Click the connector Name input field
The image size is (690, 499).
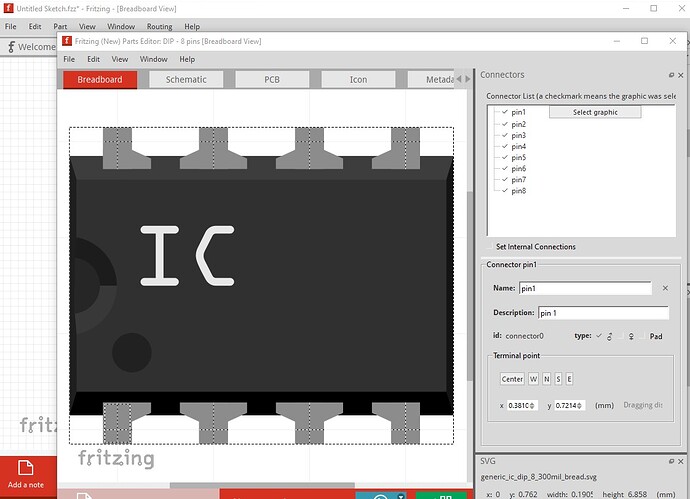coord(585,288)
